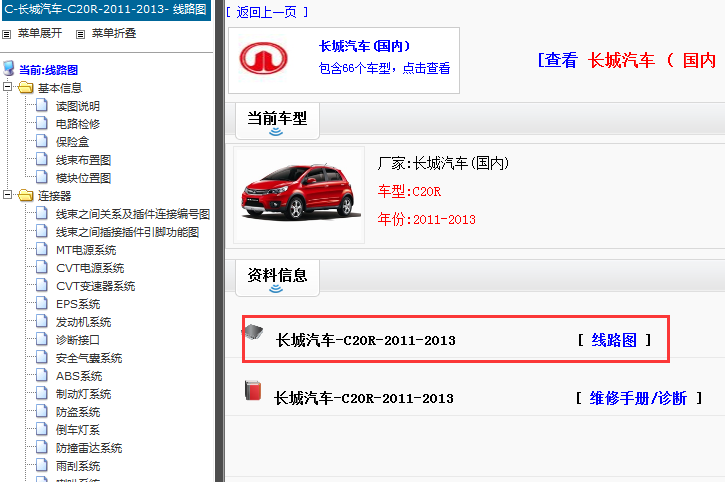This screenshot has height=482, width=725.
Task: Open the 诊断接口 tree label
Action: pos(78,340)
